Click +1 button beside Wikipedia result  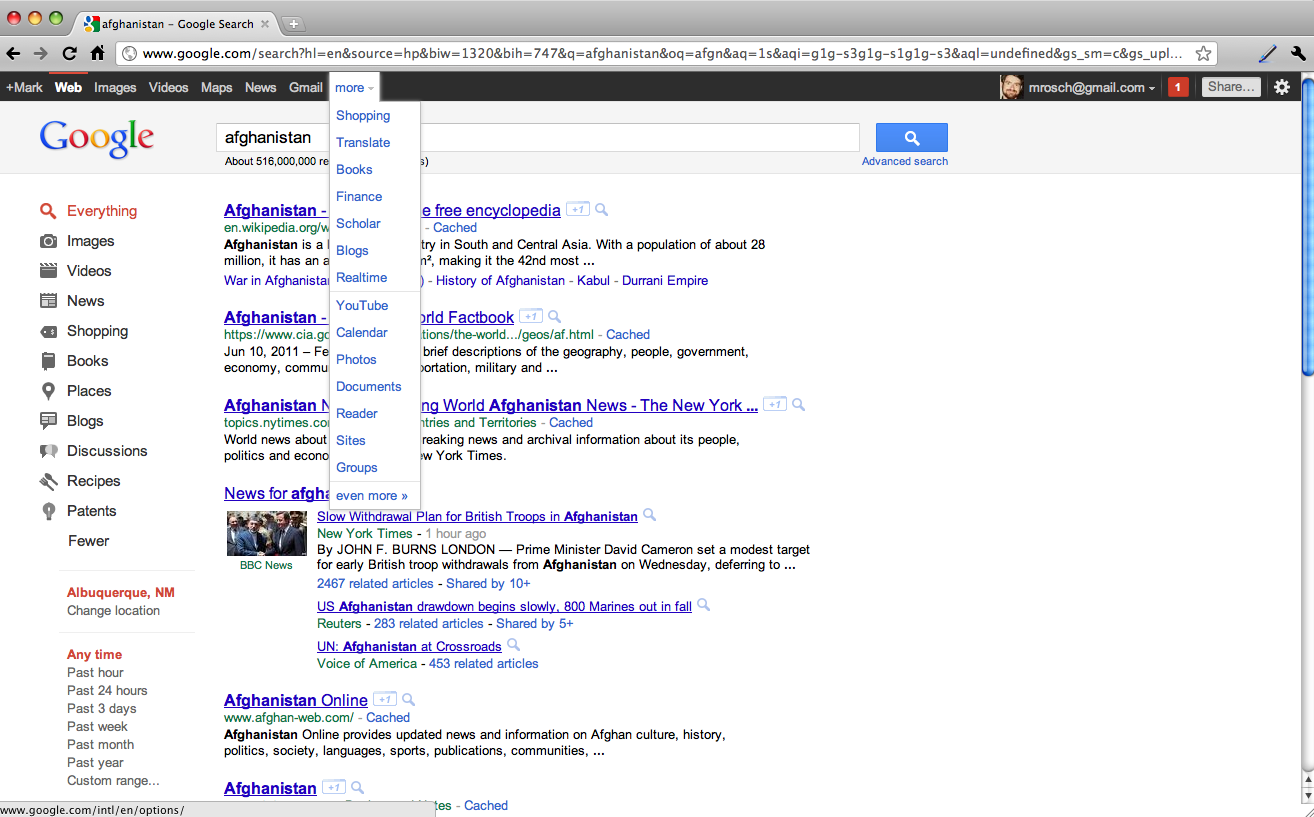coord(577,209)
